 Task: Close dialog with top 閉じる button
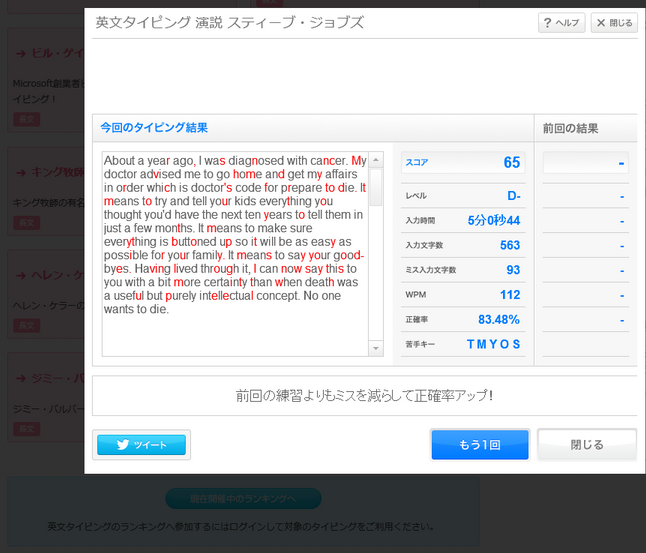[614, 23]
